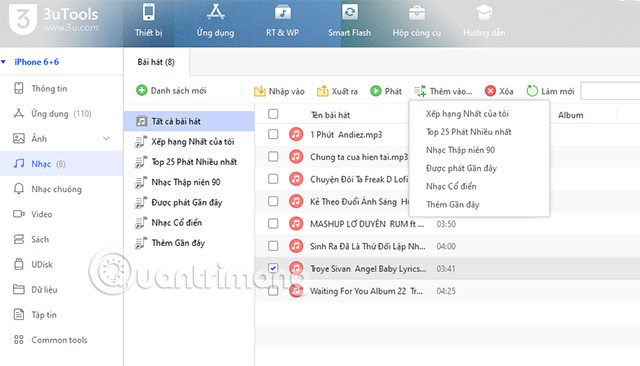
Task: Open Tập tin files in sidebar
Action: pos(61,315)
